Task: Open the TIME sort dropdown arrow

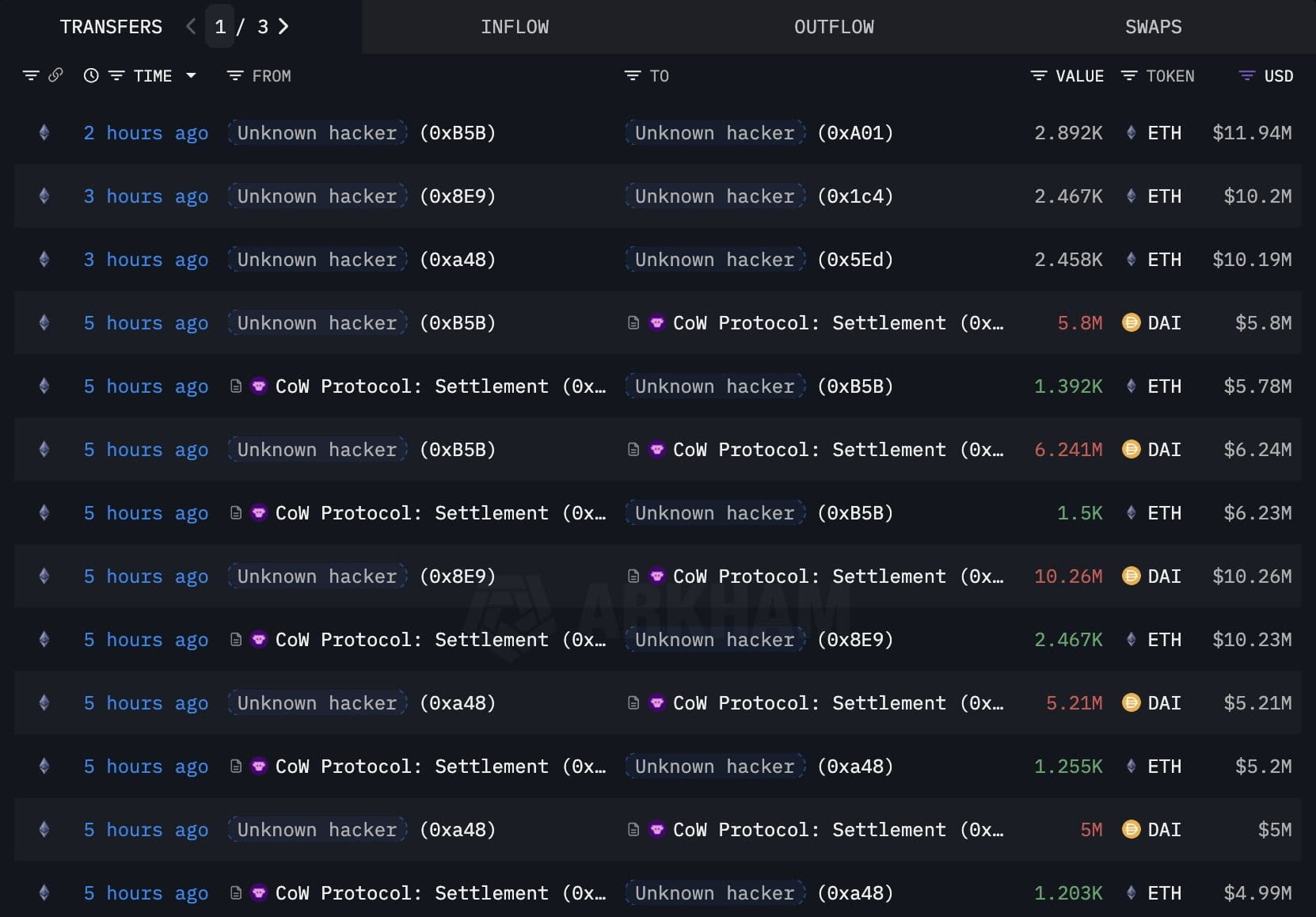Action: 190,75
